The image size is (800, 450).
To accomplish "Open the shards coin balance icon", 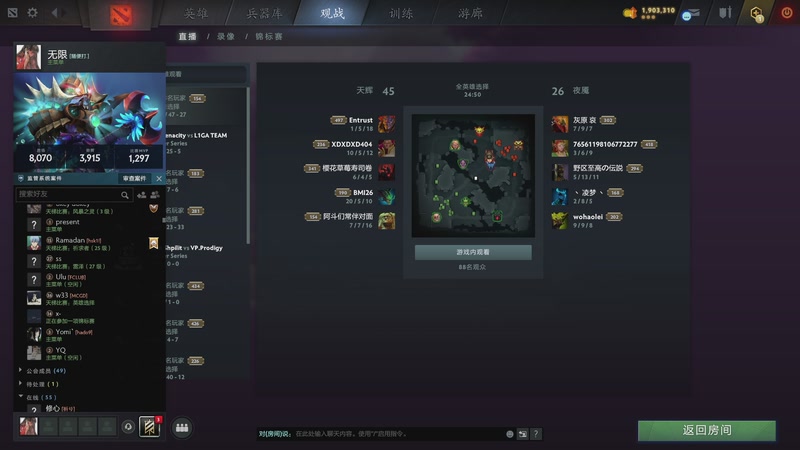I will pyautogui.click(x=630, y=13).
